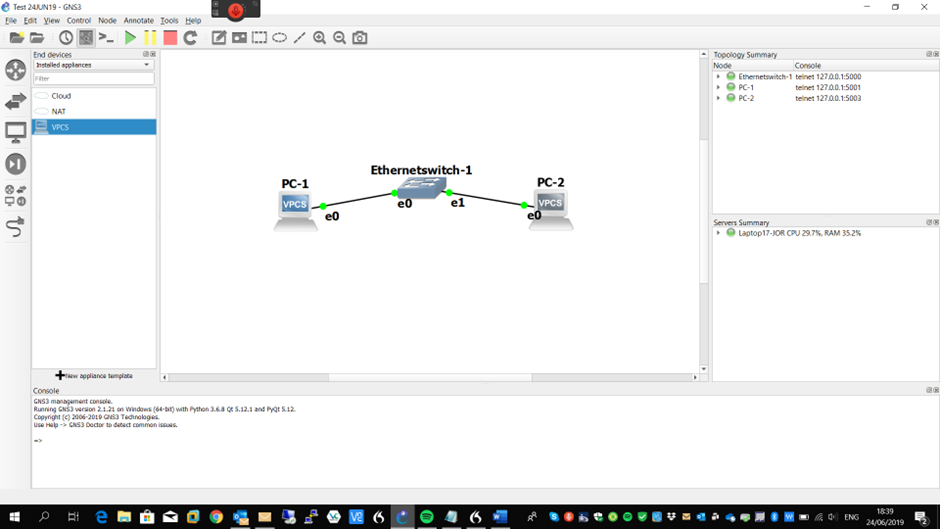The width and height of the screenshot is (940, 529).
Task: Expand the Ethernetswitch-1 node in Topology Summary
Action: coord(718,77)
